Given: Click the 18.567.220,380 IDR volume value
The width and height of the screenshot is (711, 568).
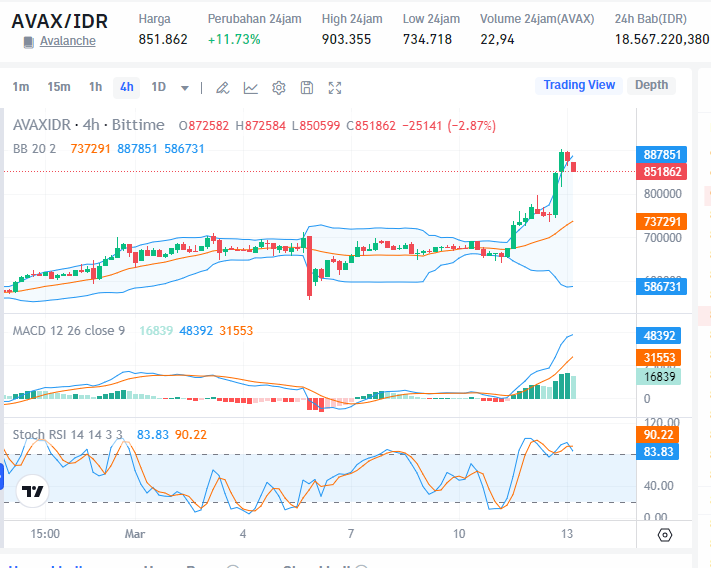Looking at the screenshot, I should tap(662, 39).
